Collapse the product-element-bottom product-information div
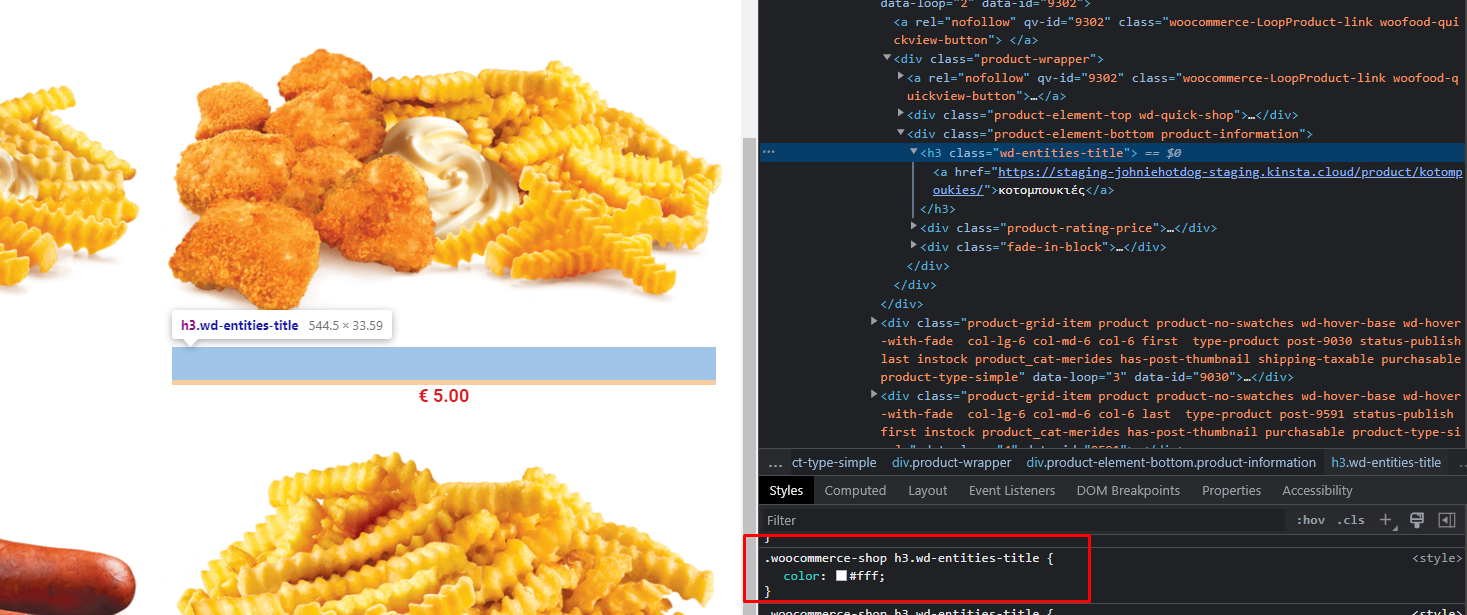Viewport: 1467px width, 615px height. point(900,133)
